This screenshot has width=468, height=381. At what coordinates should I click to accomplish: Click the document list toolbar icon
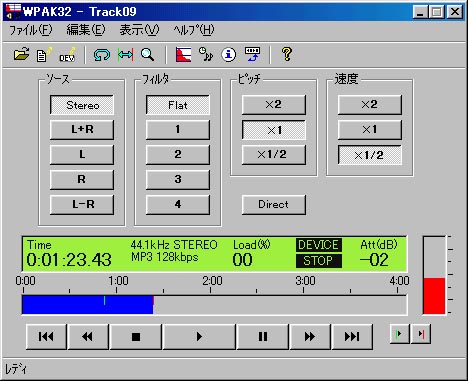tap(44, 54)
